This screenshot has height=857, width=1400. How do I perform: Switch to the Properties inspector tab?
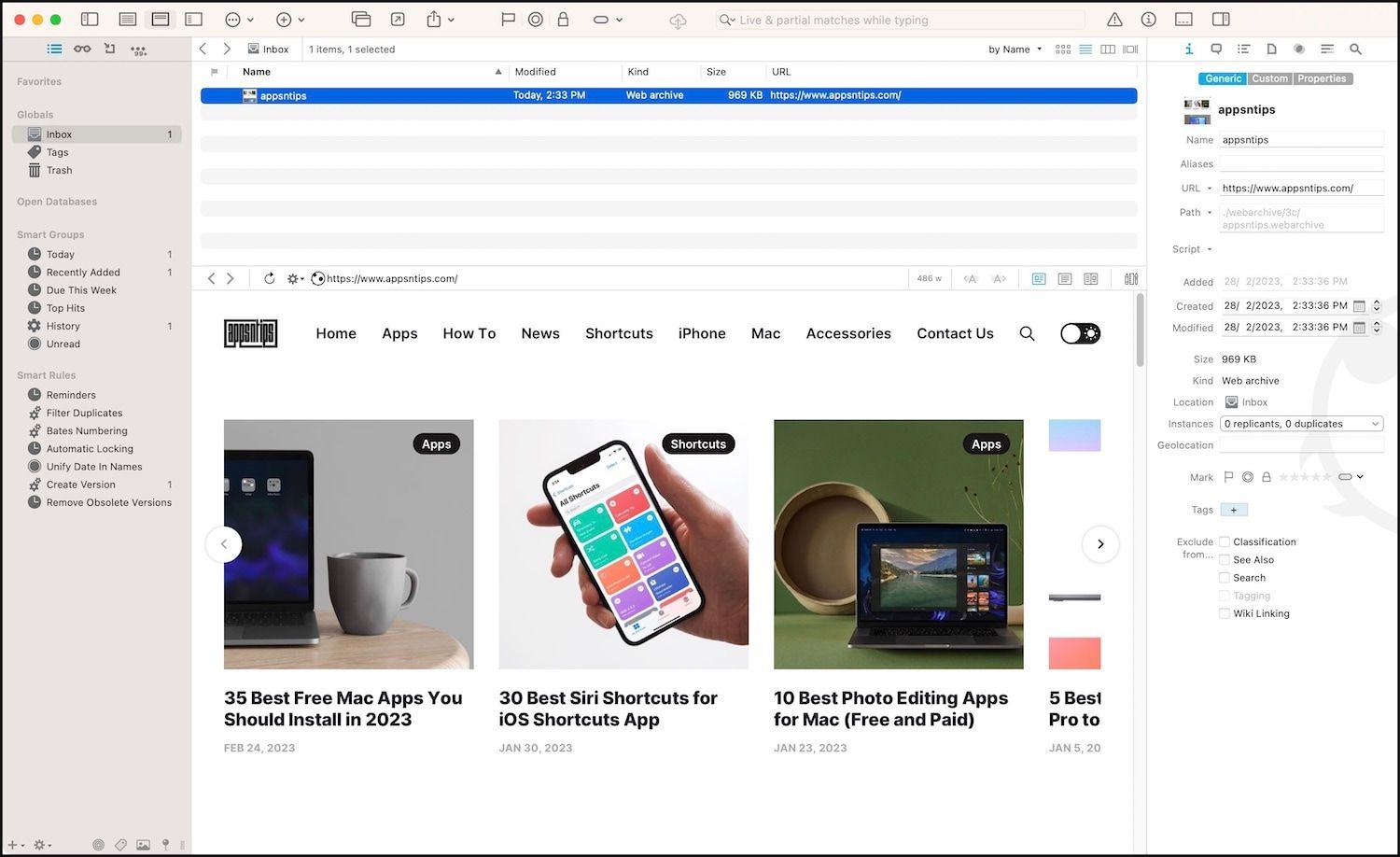pos(1322,78)
